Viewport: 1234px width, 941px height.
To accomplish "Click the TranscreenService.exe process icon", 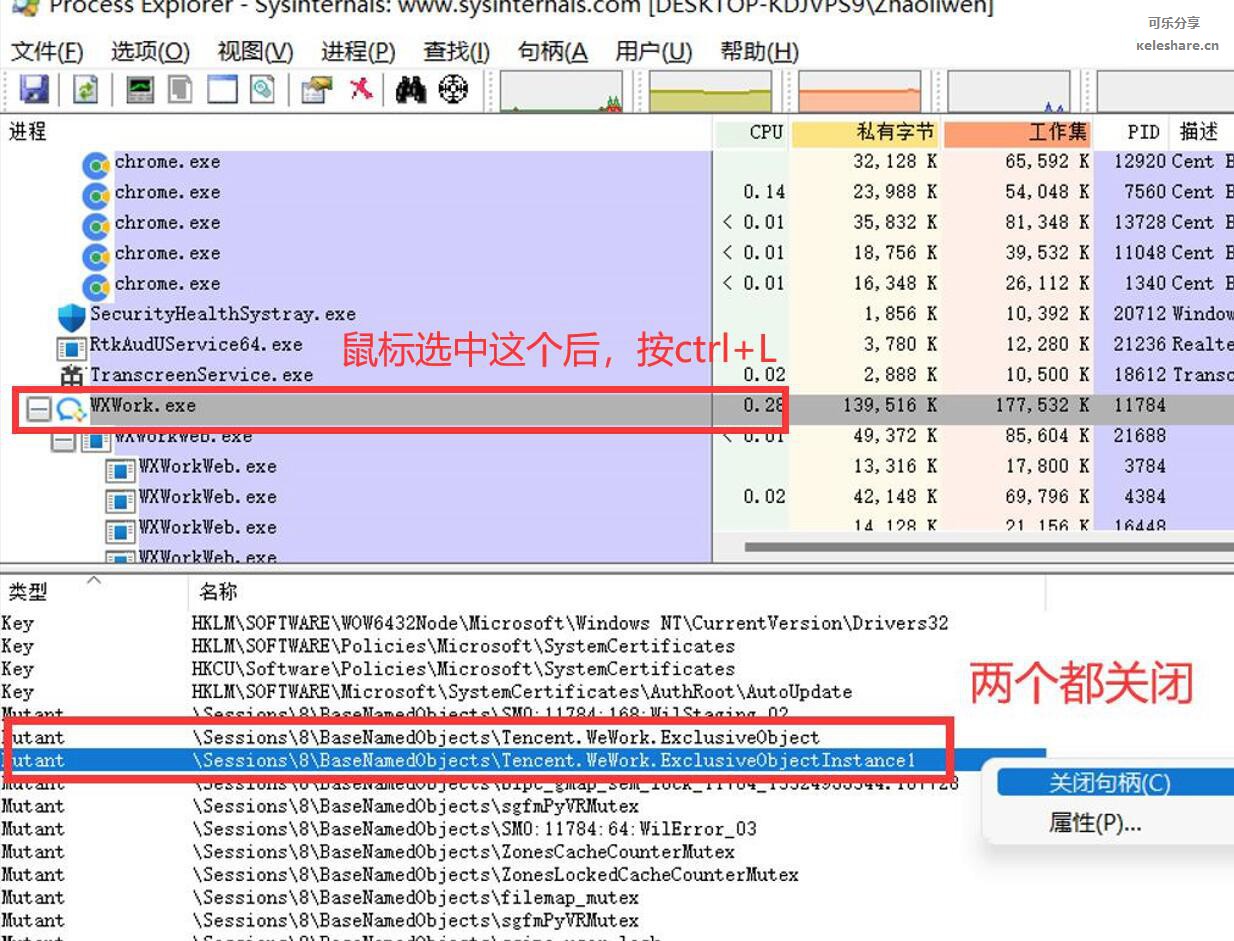I will 72,377.
